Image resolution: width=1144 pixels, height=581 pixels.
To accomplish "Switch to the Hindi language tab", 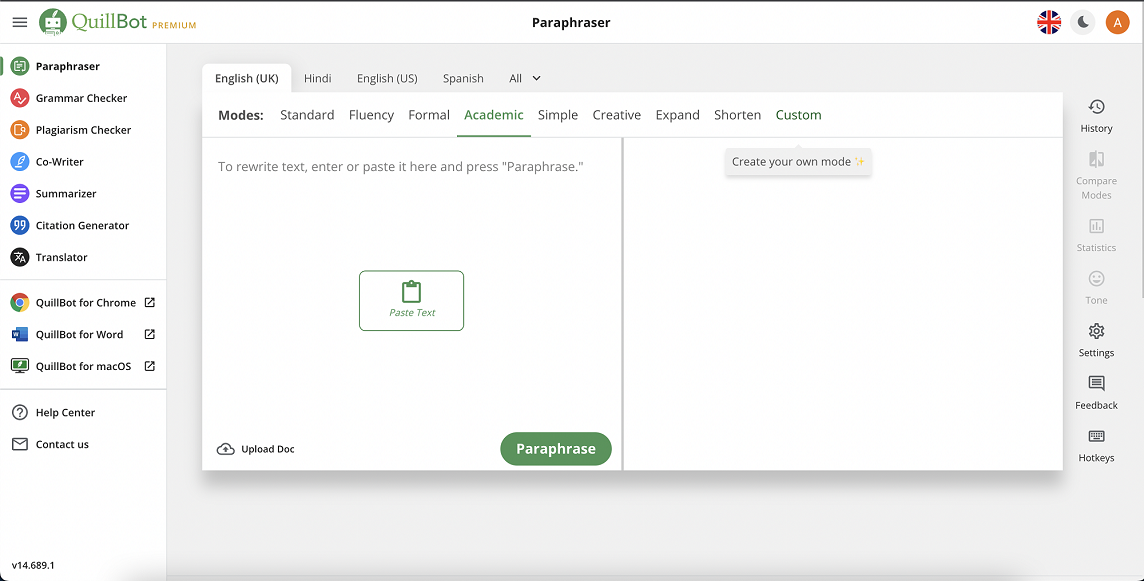I will coord(317,78).
